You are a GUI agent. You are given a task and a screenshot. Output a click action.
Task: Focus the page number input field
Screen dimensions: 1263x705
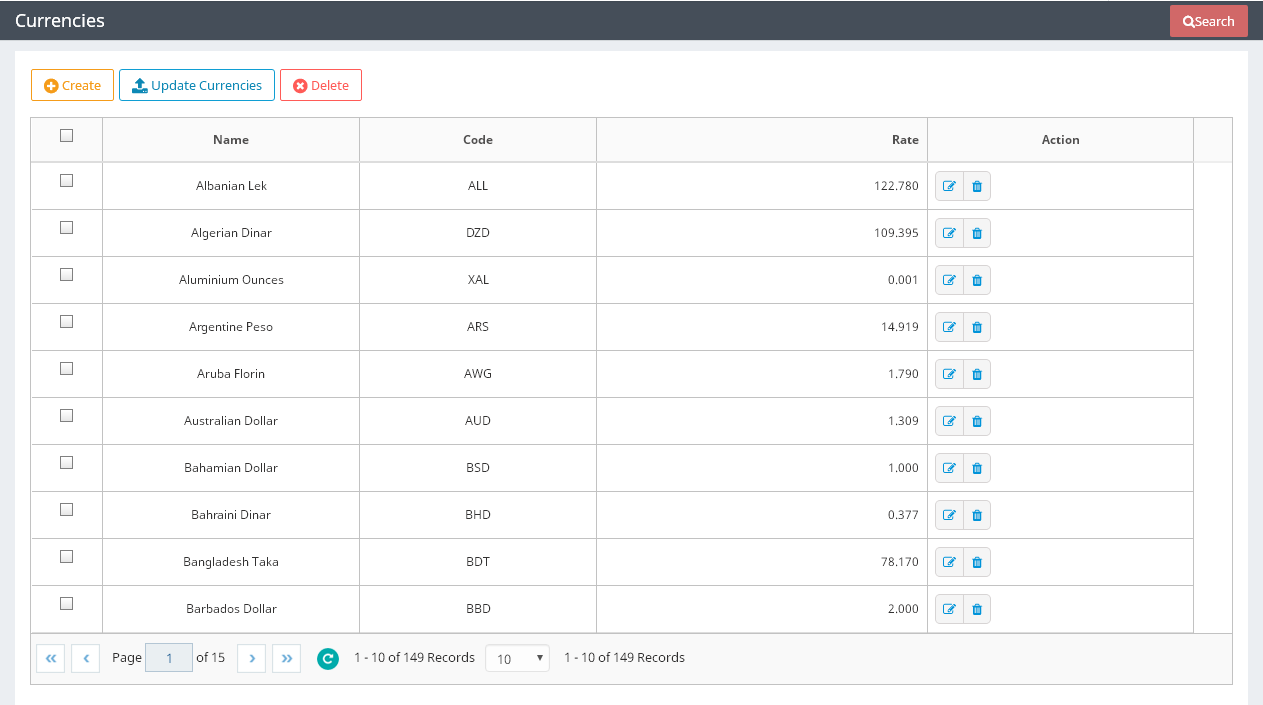169,658
